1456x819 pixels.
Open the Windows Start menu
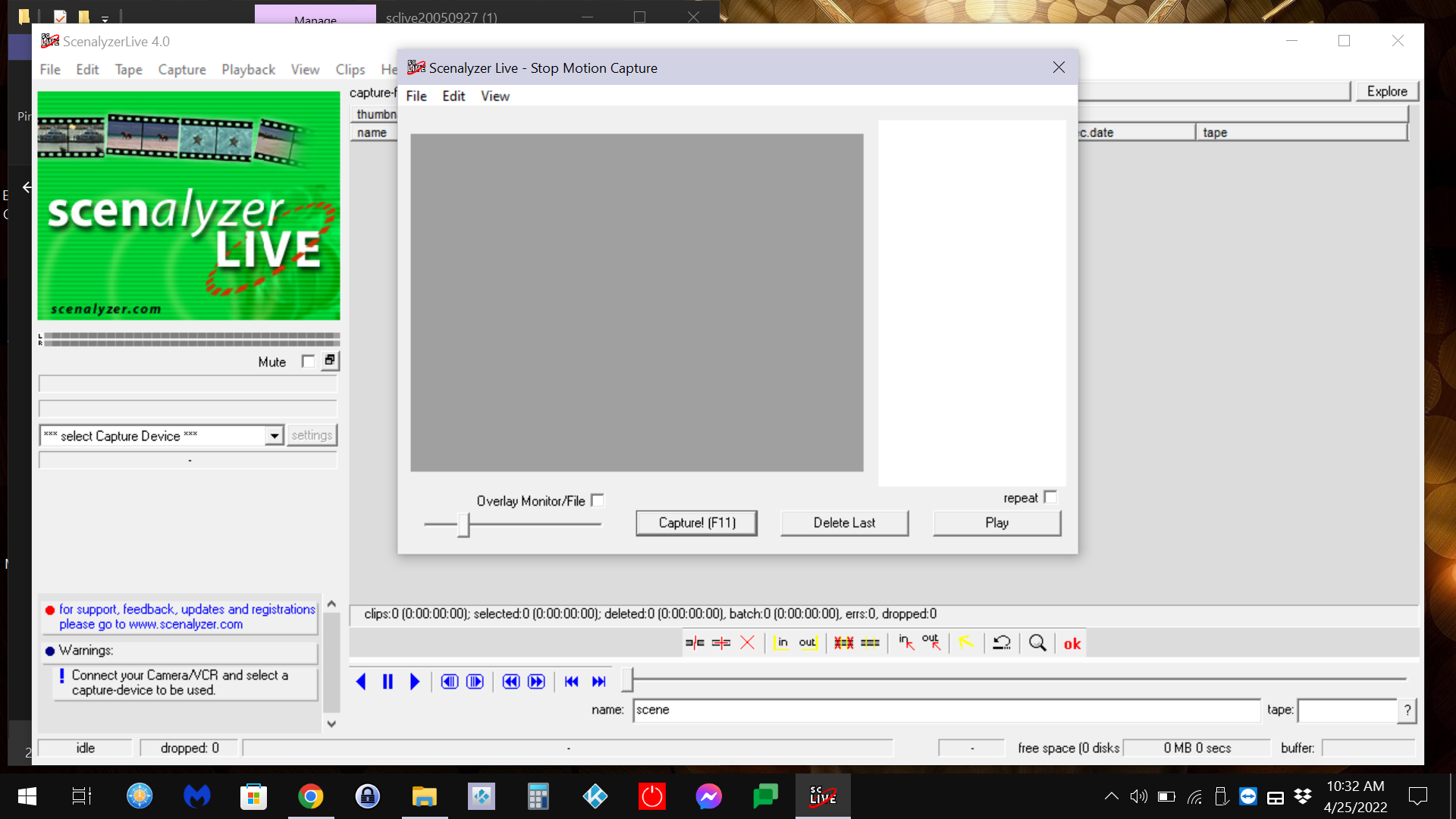coord(27,796)
